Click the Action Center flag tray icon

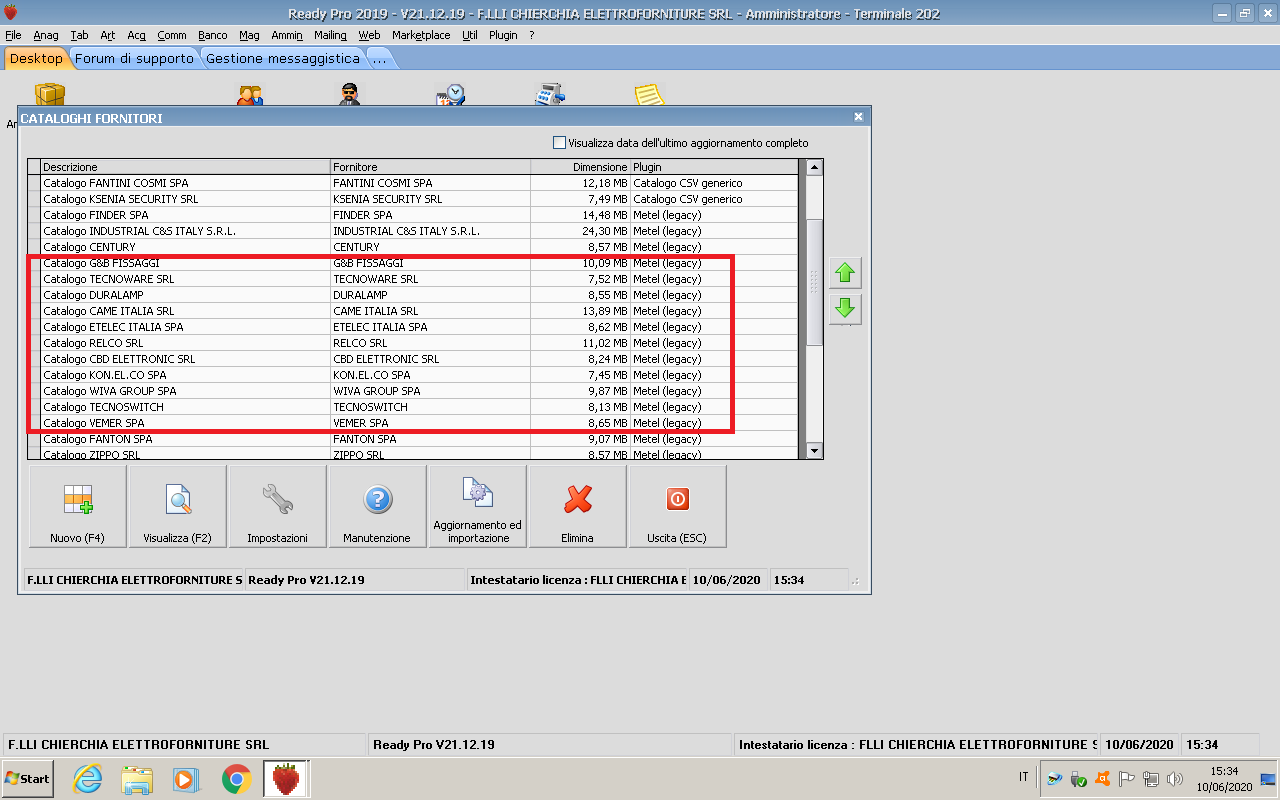[x=1127, y=778]
